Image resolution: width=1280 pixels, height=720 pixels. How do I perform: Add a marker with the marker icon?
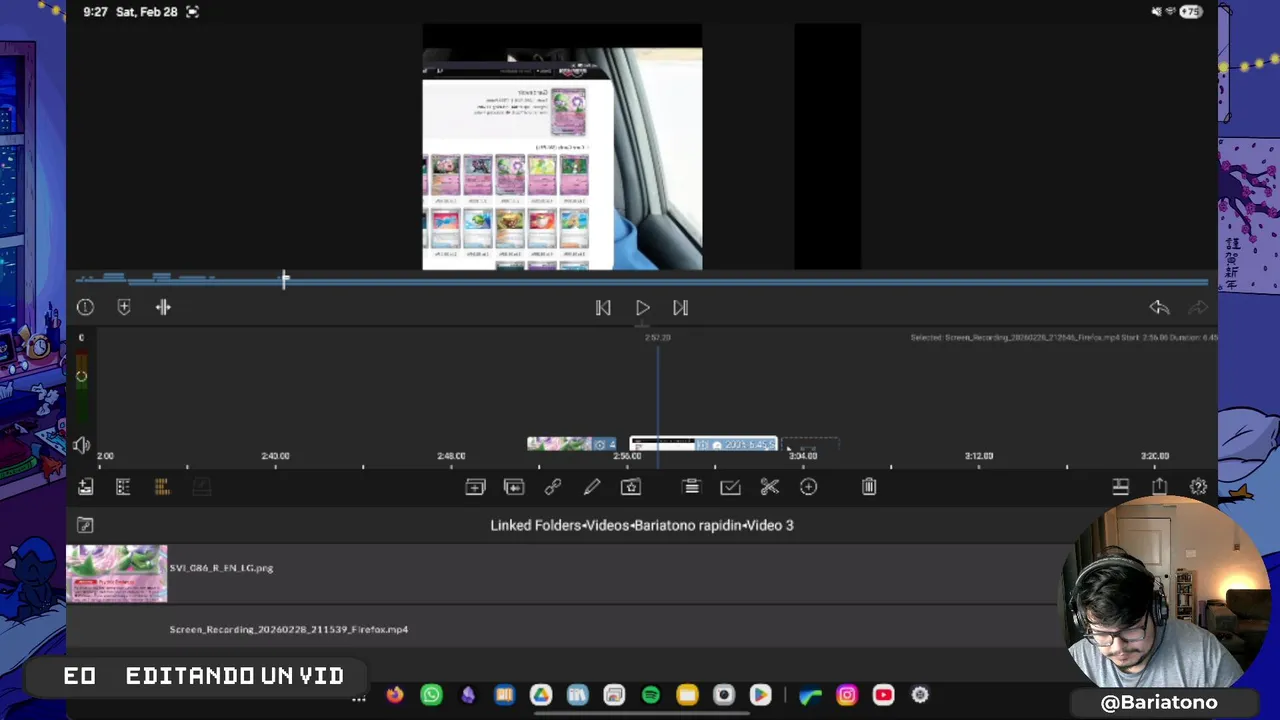click(x=124, y=307)
